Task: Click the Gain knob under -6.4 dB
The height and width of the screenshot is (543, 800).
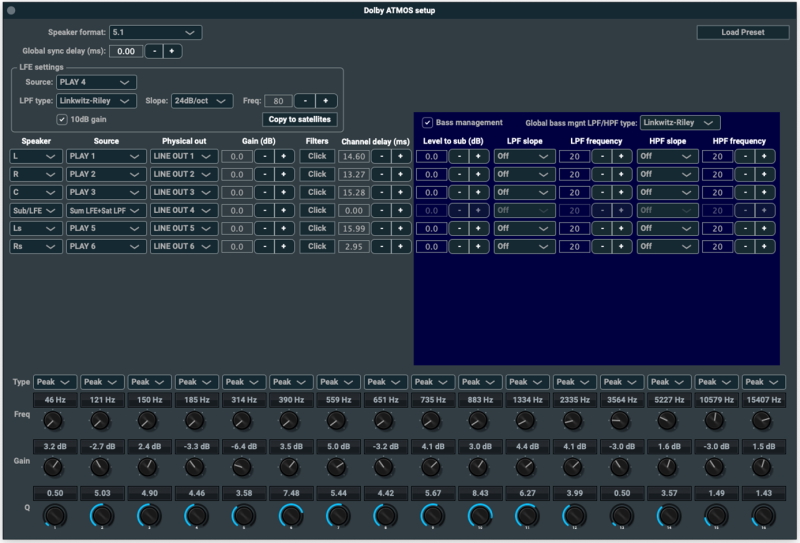Action: tap(242, 467)
